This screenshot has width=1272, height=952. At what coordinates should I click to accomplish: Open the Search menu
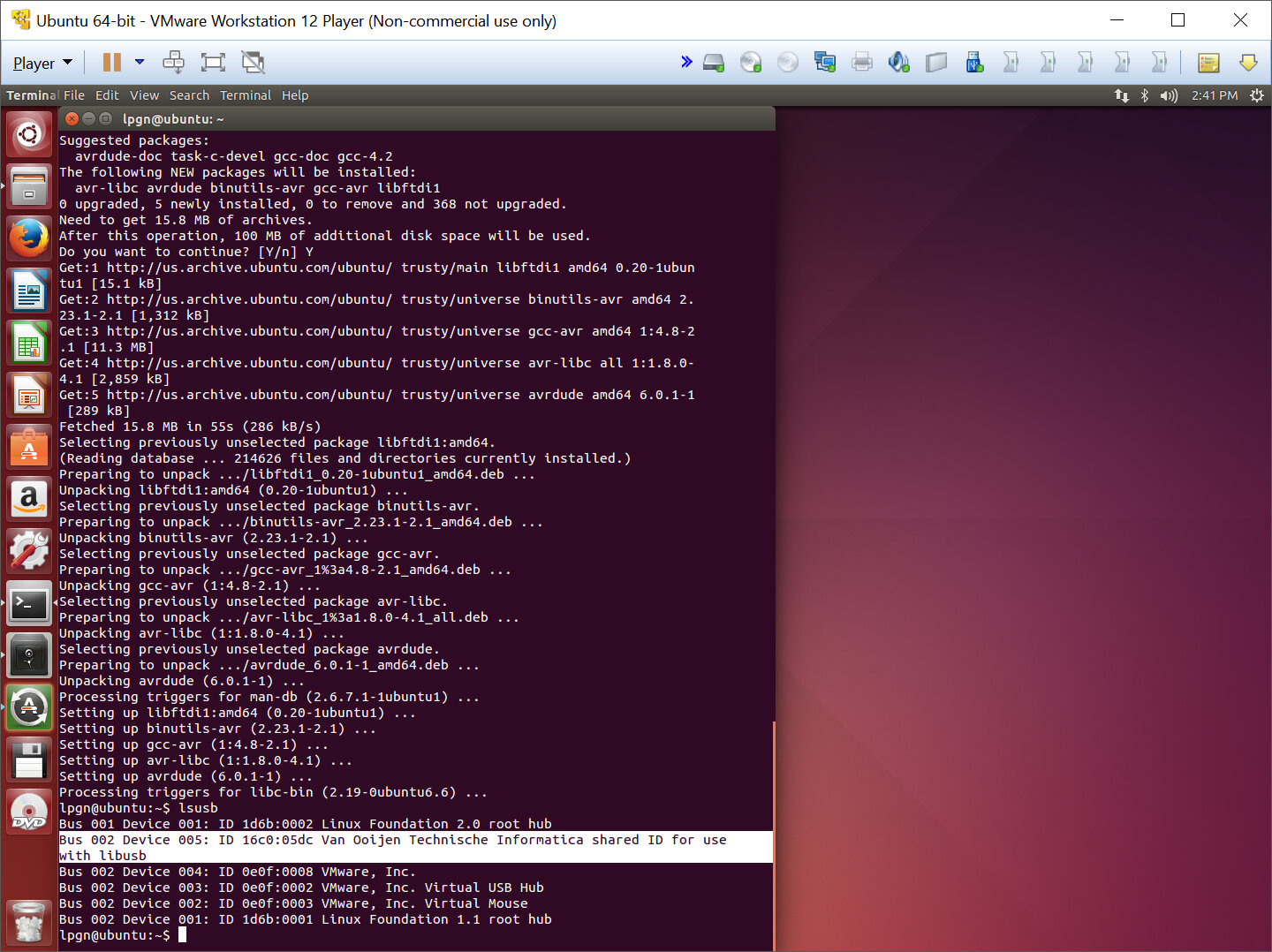pos(189,95)
